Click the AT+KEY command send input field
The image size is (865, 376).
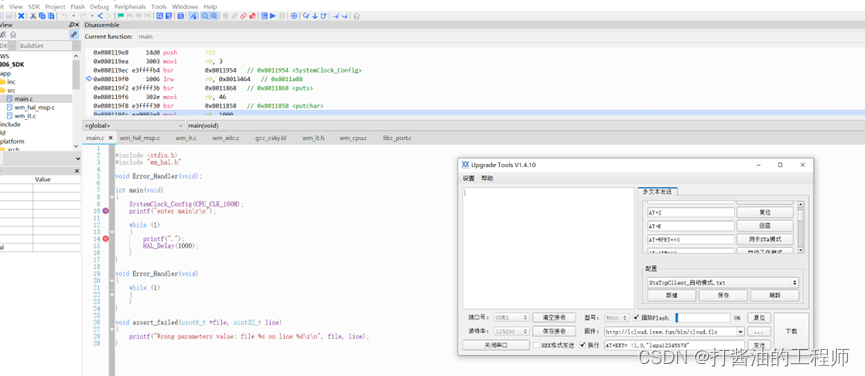674,345
